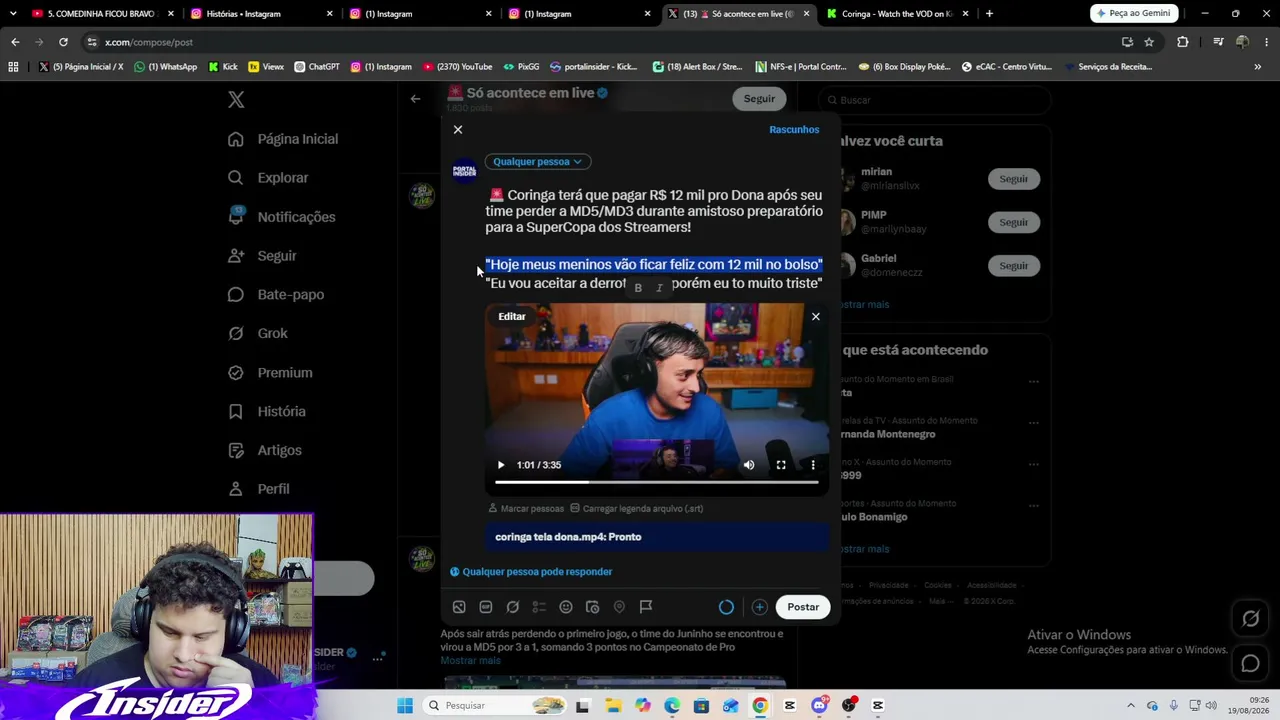Open the WhatsApp bookmark
The image size is (1280, 720).
[165, 67]
